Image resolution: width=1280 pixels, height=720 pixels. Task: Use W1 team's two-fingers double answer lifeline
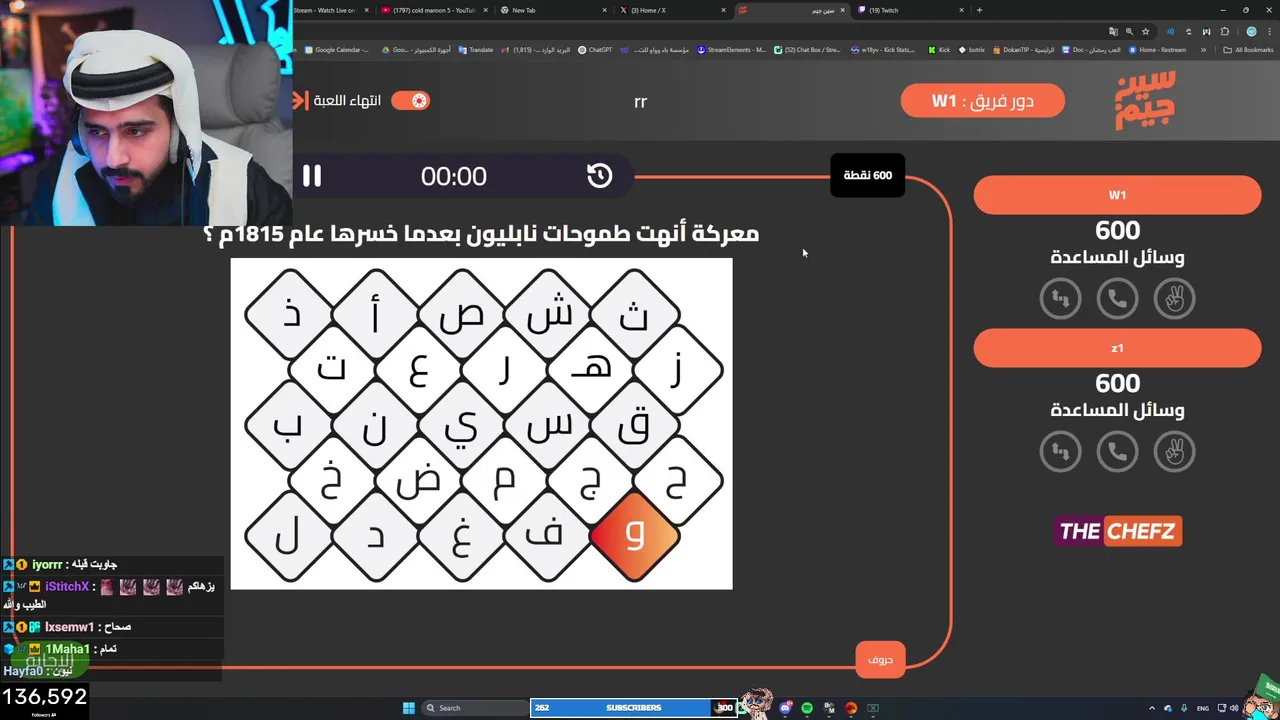[x=1174, y=298]
